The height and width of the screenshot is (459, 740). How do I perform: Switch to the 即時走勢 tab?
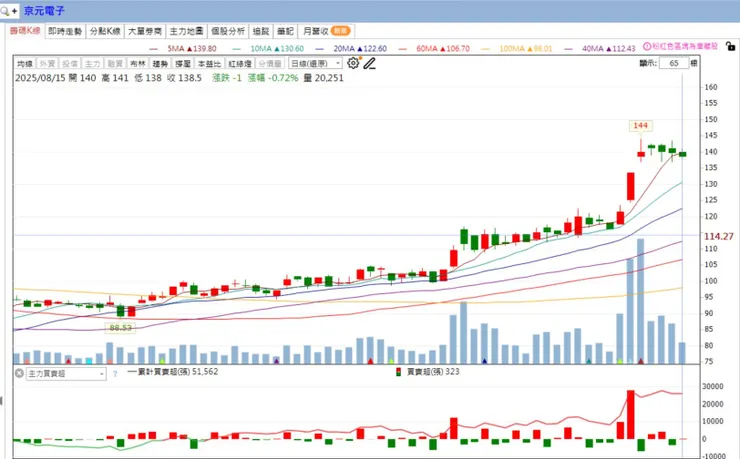(65, 31)
